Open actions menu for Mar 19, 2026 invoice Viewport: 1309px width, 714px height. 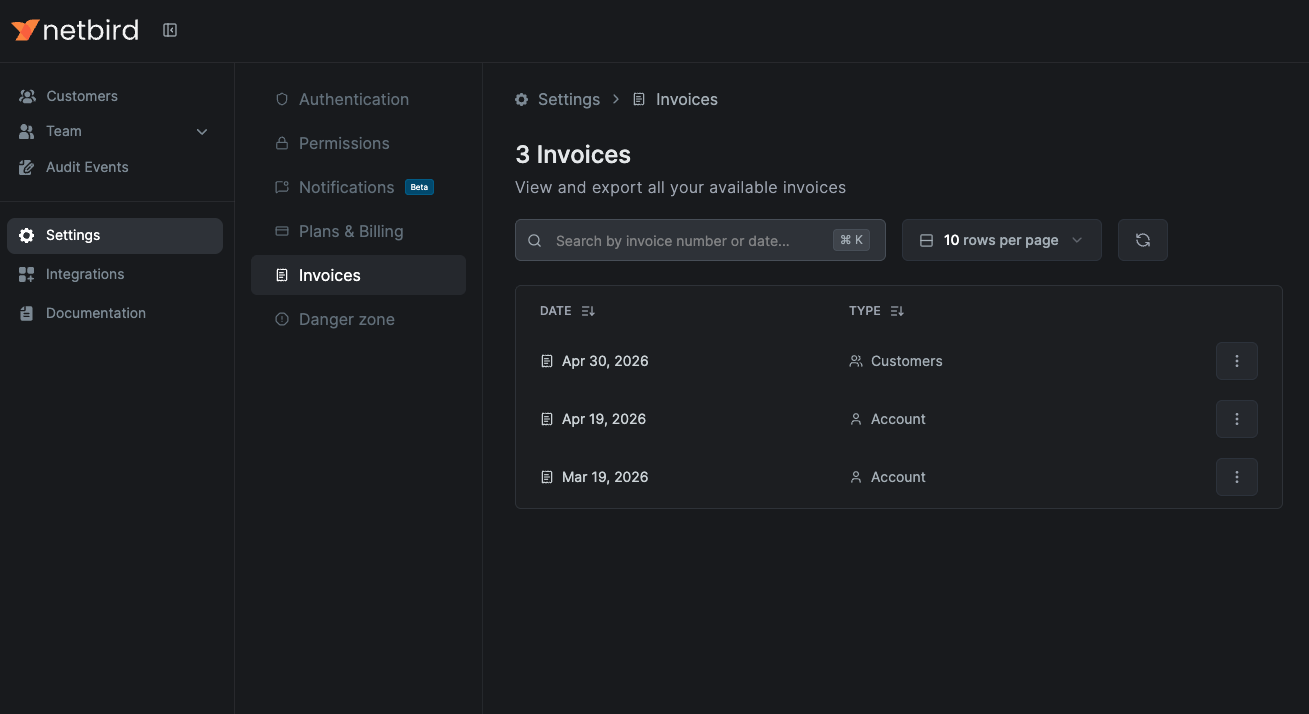click(1237, 477)
